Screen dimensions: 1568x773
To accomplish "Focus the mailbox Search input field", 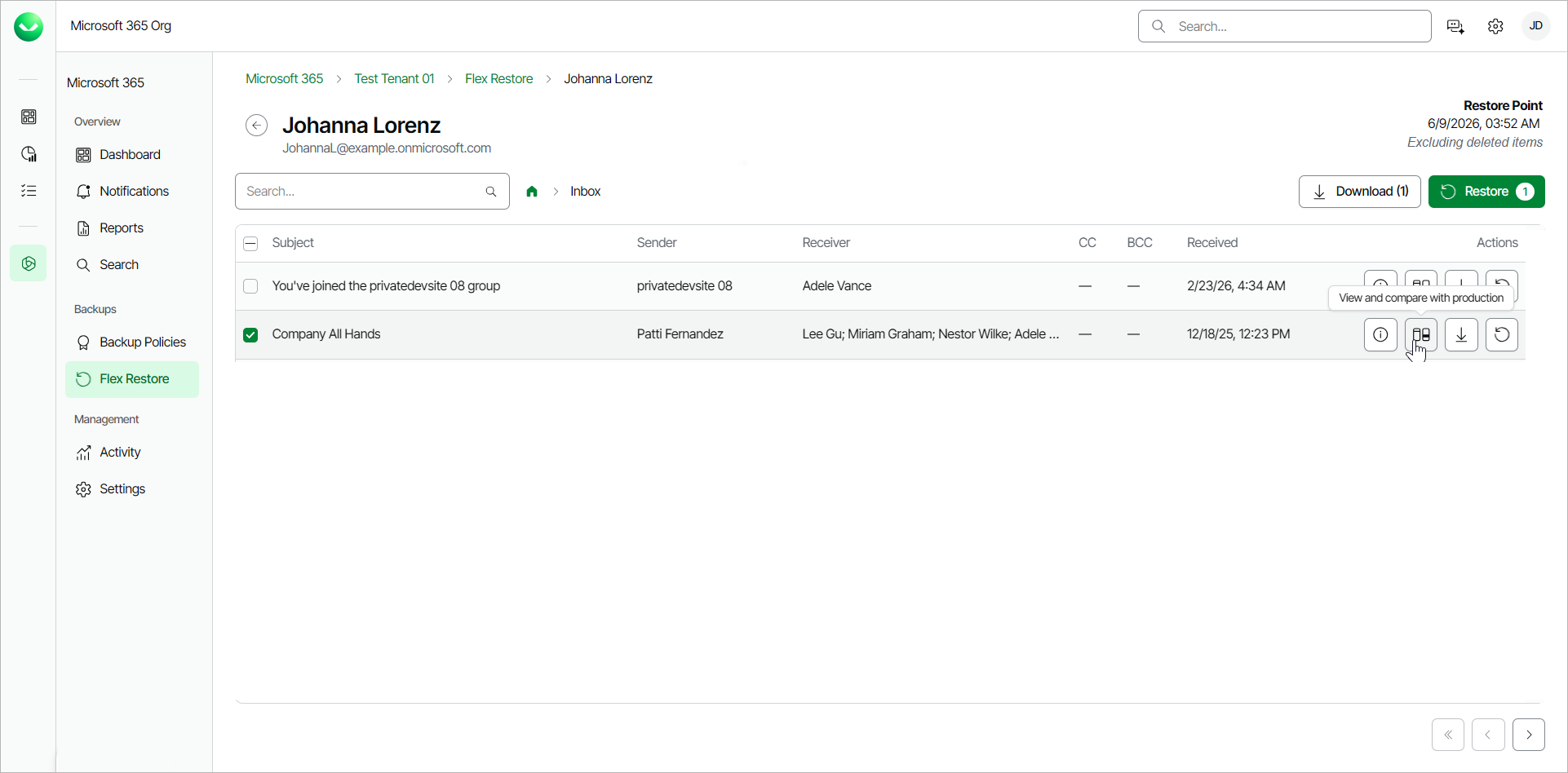I will [372, 192].
